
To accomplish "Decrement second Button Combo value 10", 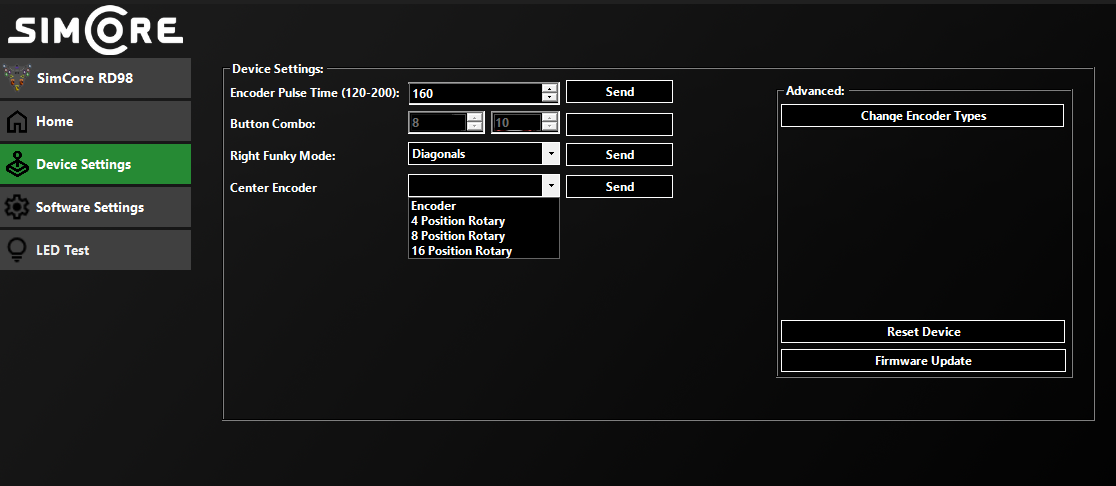I will point(549,127).
